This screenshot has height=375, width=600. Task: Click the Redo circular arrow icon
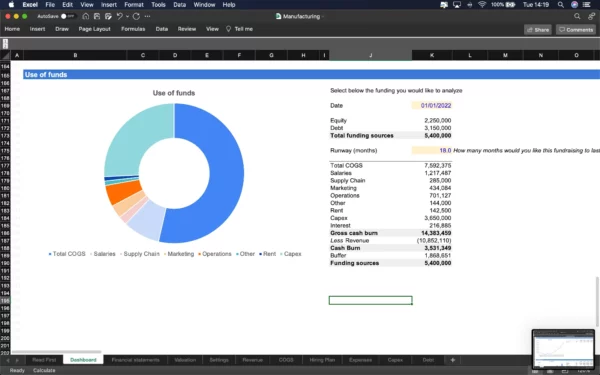tap(136, 16)
